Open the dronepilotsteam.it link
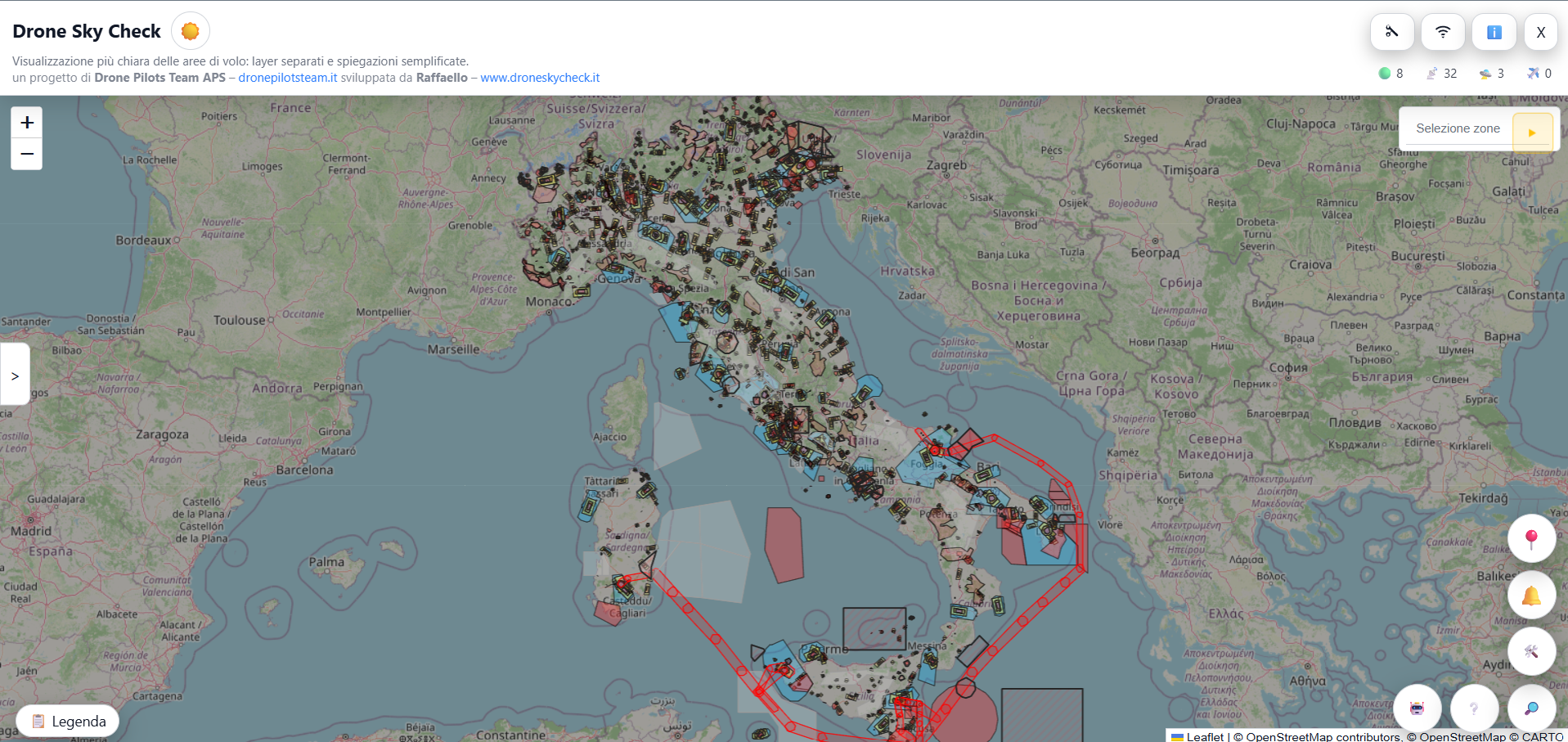The height and width of the screenshot is (742, 1568). (x=288, y=78)
